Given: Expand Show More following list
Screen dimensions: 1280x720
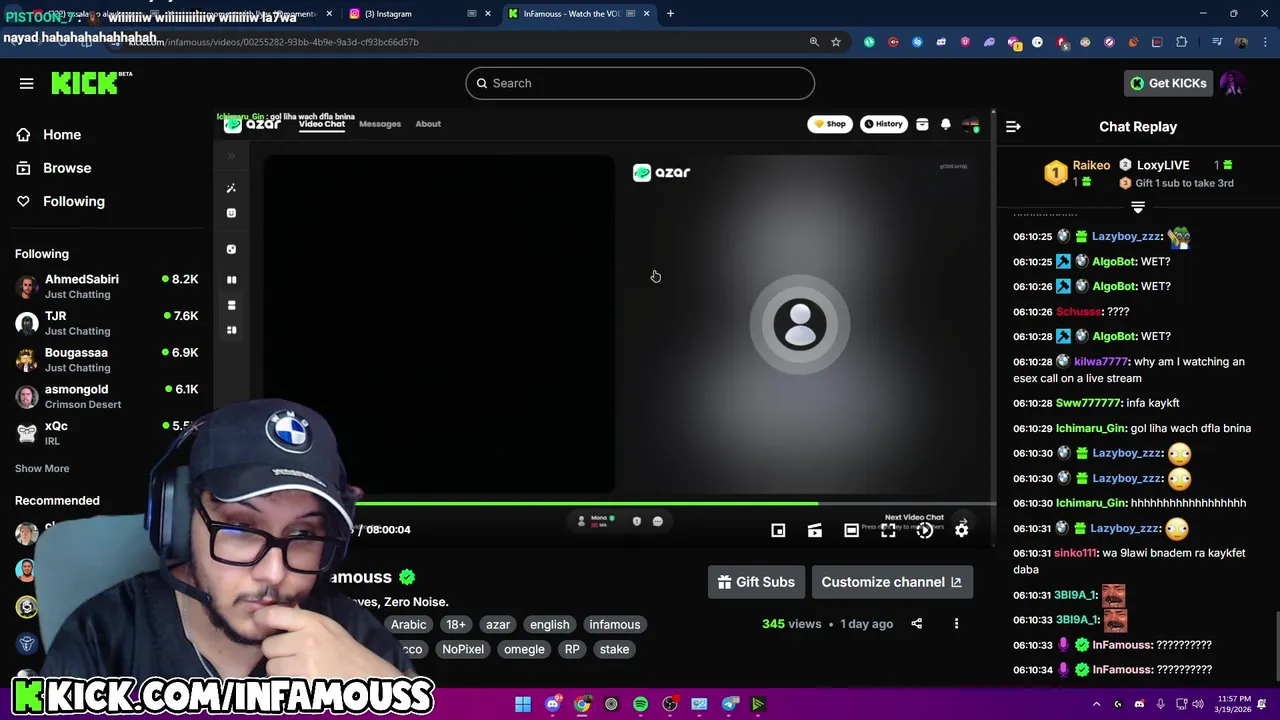Looking at the screenshot, I should pos(42,468).
